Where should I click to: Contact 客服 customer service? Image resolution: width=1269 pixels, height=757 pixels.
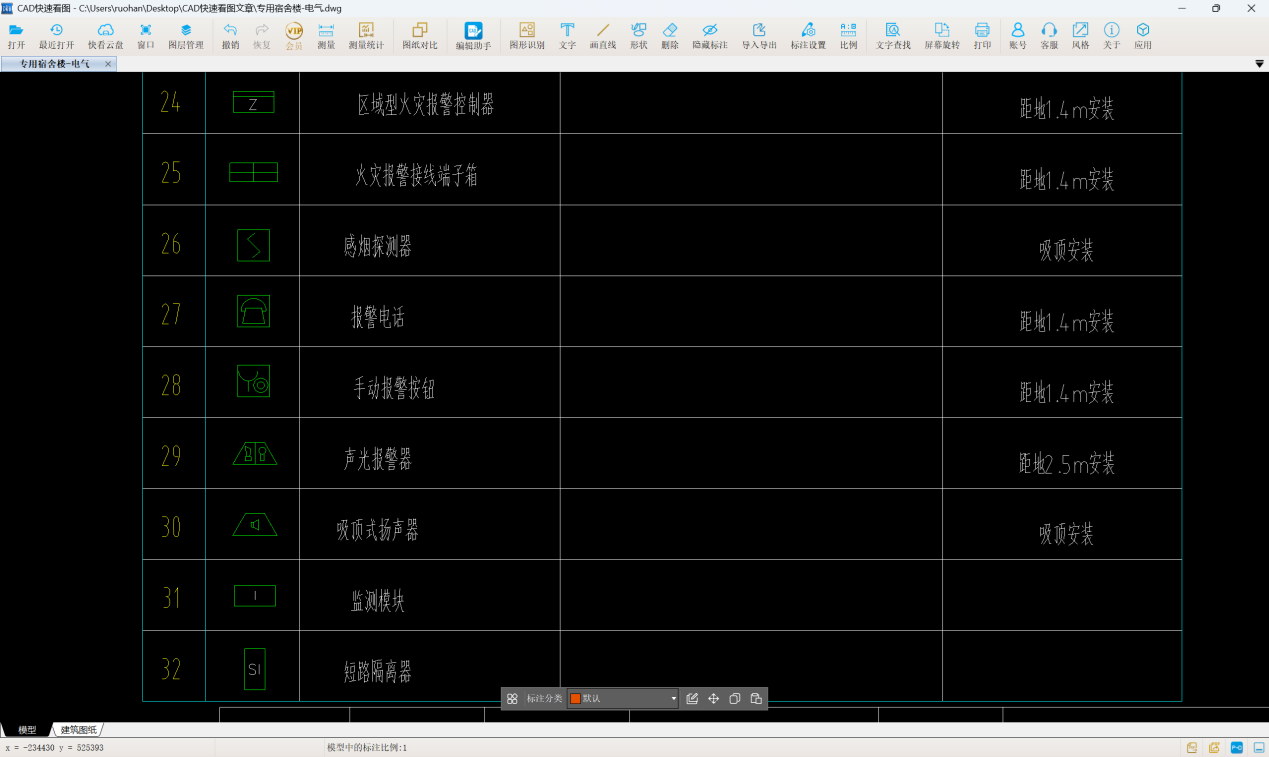[1049, 36]
